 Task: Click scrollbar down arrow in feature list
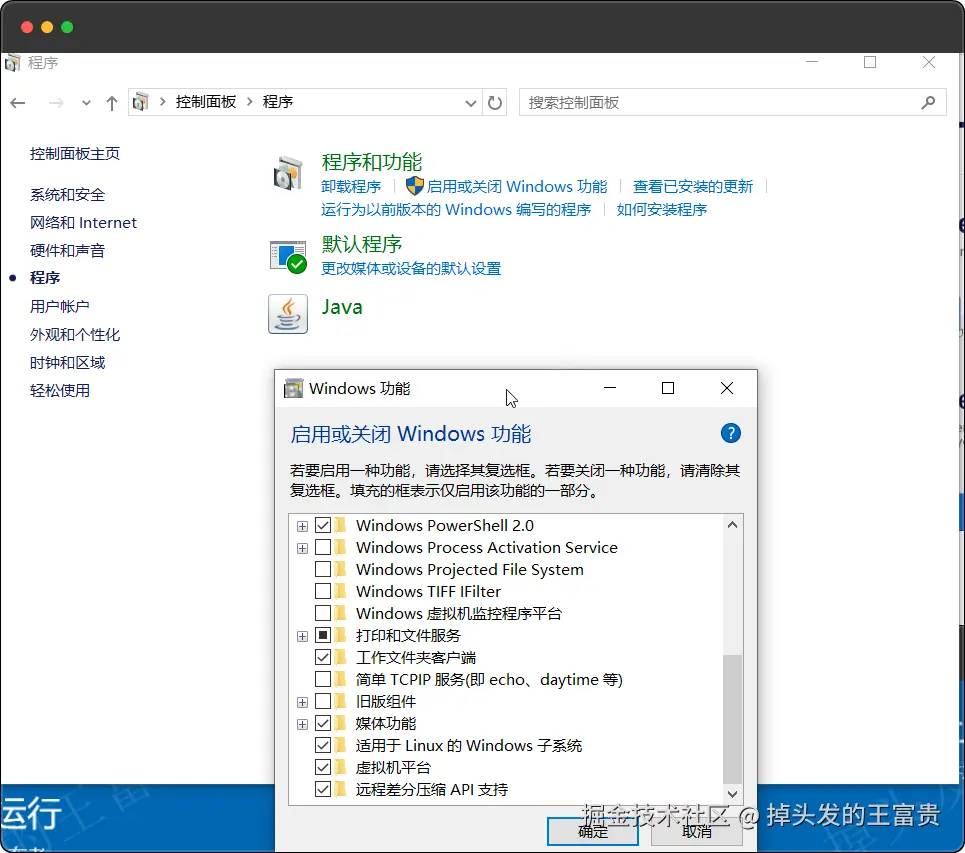(x=732, y=794)
